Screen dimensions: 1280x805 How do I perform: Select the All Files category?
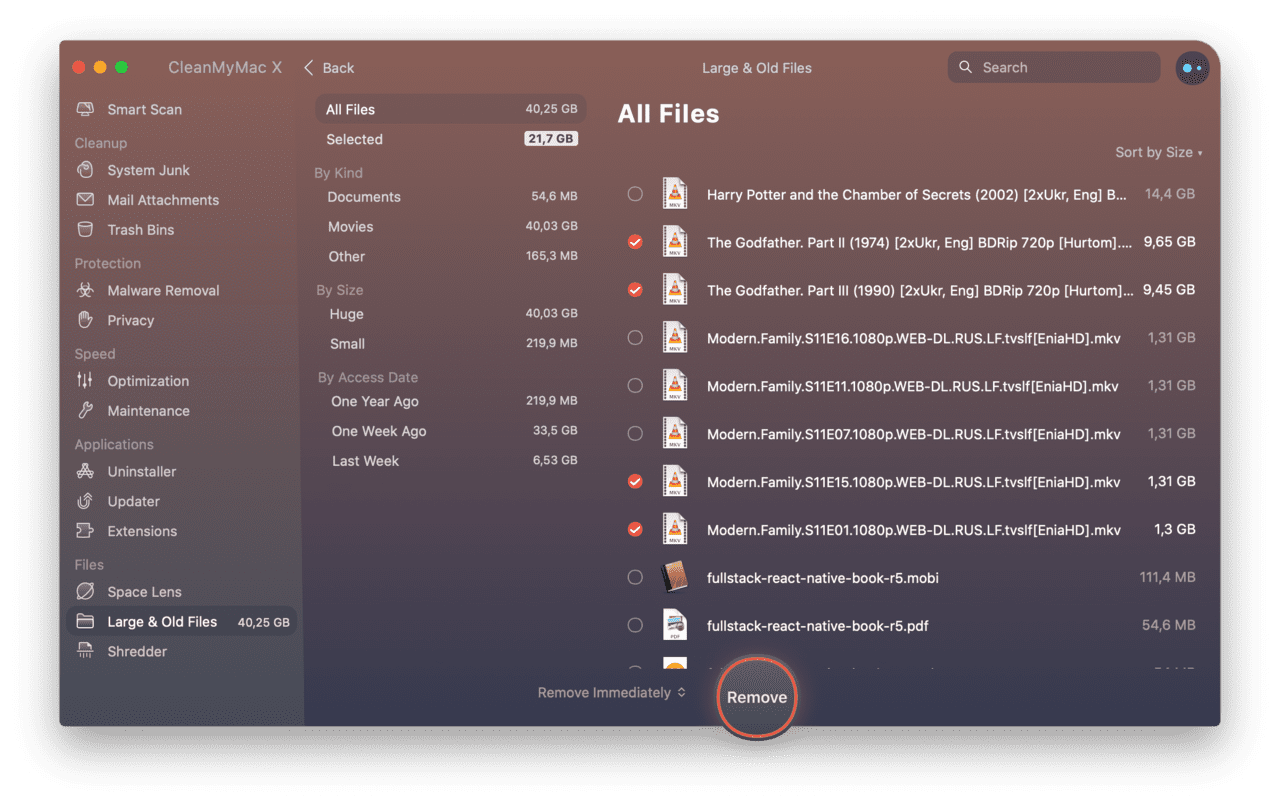point(450,109)
